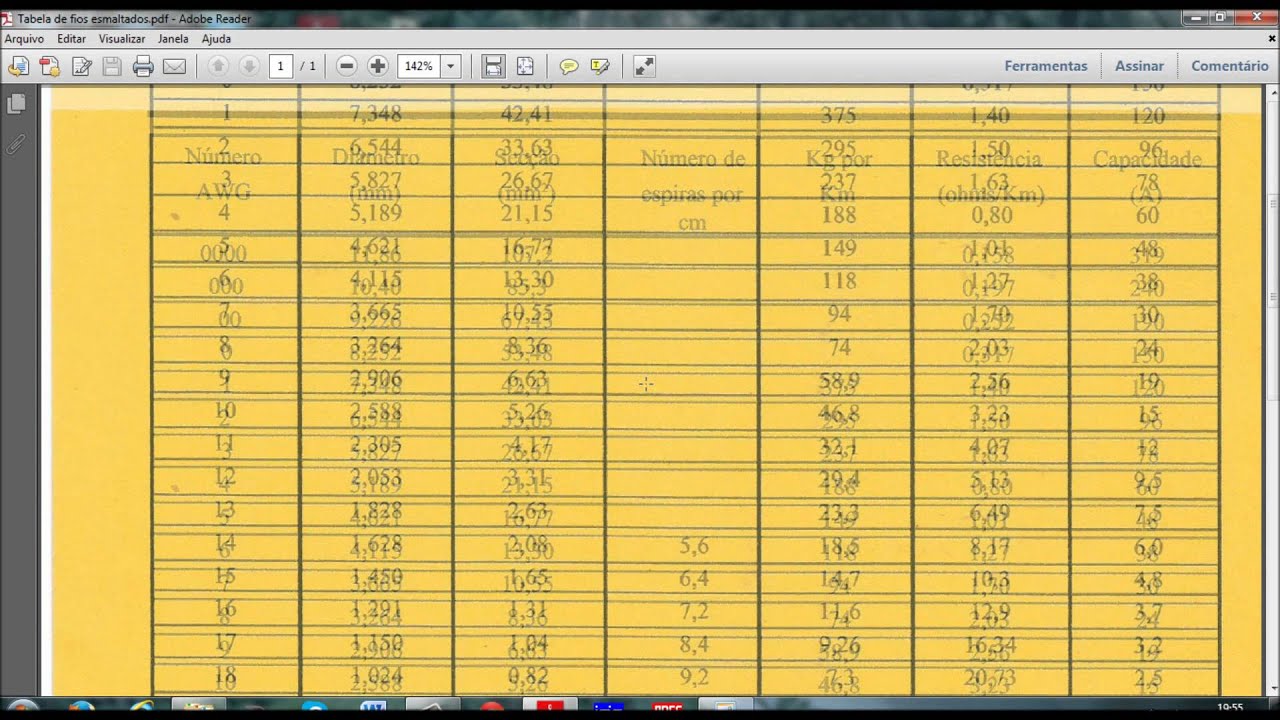Click the window title Tabela de fios esmaltados.pdf
Viewport: 1280px width, 720px height.
pos(92,19)
